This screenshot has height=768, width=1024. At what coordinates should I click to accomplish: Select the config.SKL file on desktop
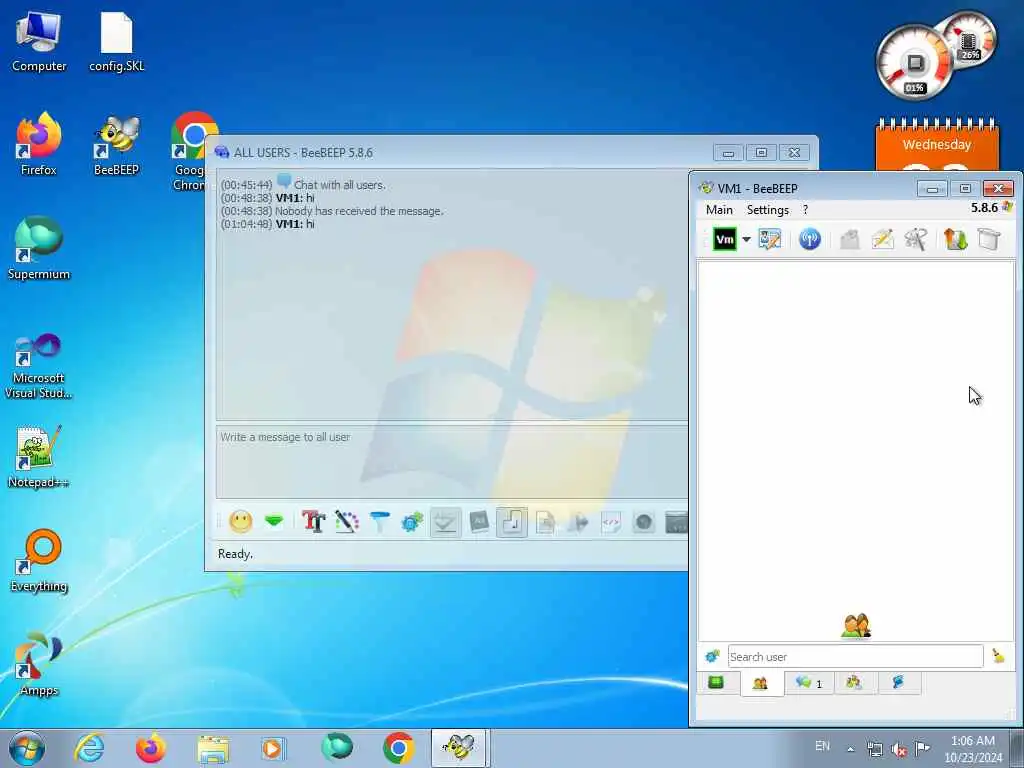click(x=116, y=42)
